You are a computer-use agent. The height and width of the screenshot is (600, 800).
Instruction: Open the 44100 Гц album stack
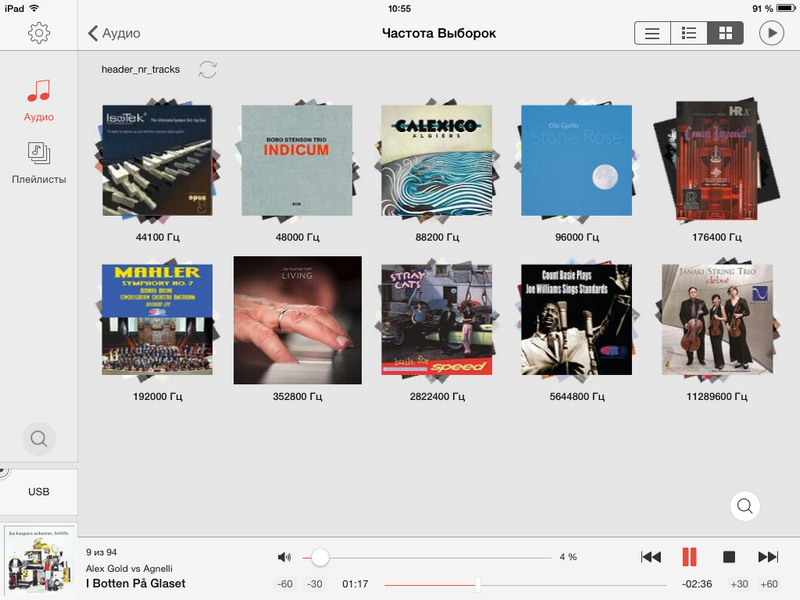[x=158, y=160]
